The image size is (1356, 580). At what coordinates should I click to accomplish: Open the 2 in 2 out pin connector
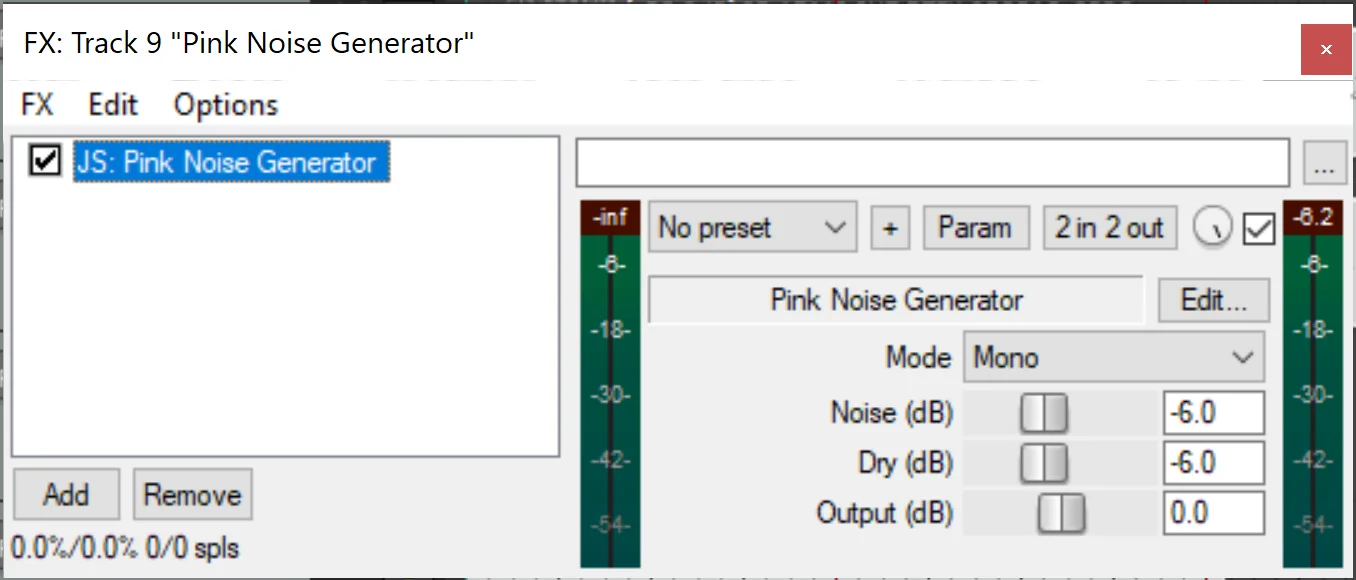[x=1109, y=228]
